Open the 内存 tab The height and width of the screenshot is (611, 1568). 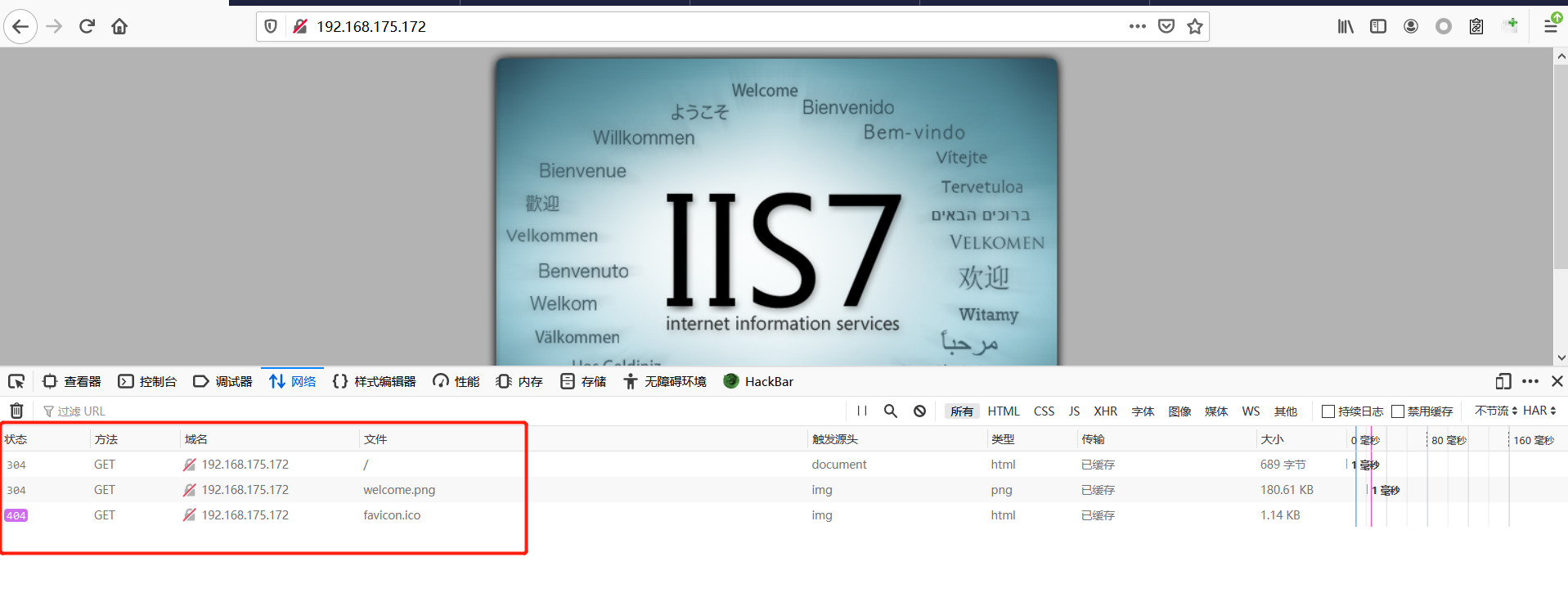(519, 381)
